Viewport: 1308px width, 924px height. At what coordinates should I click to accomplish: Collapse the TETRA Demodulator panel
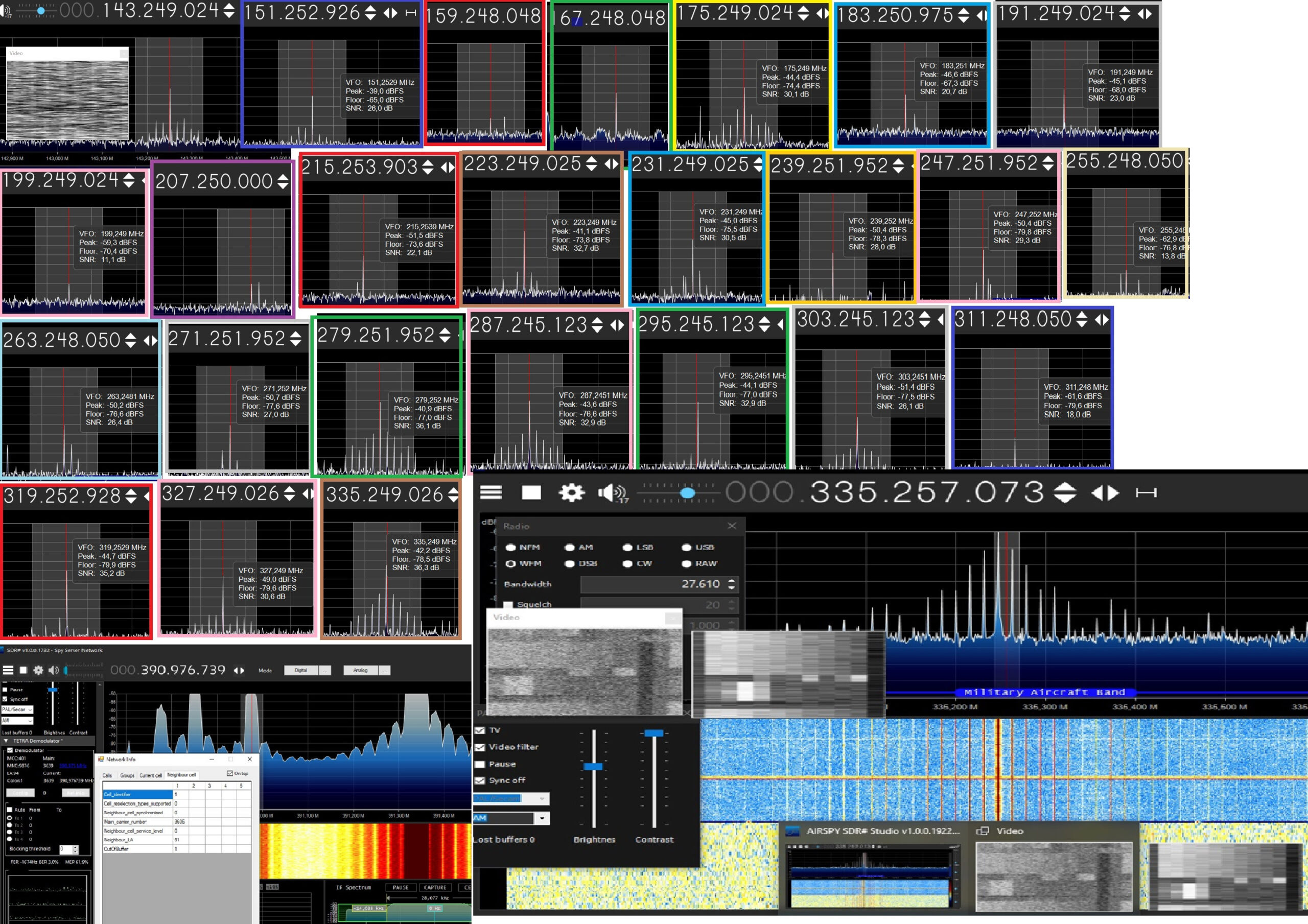click(x=6, y=741)
